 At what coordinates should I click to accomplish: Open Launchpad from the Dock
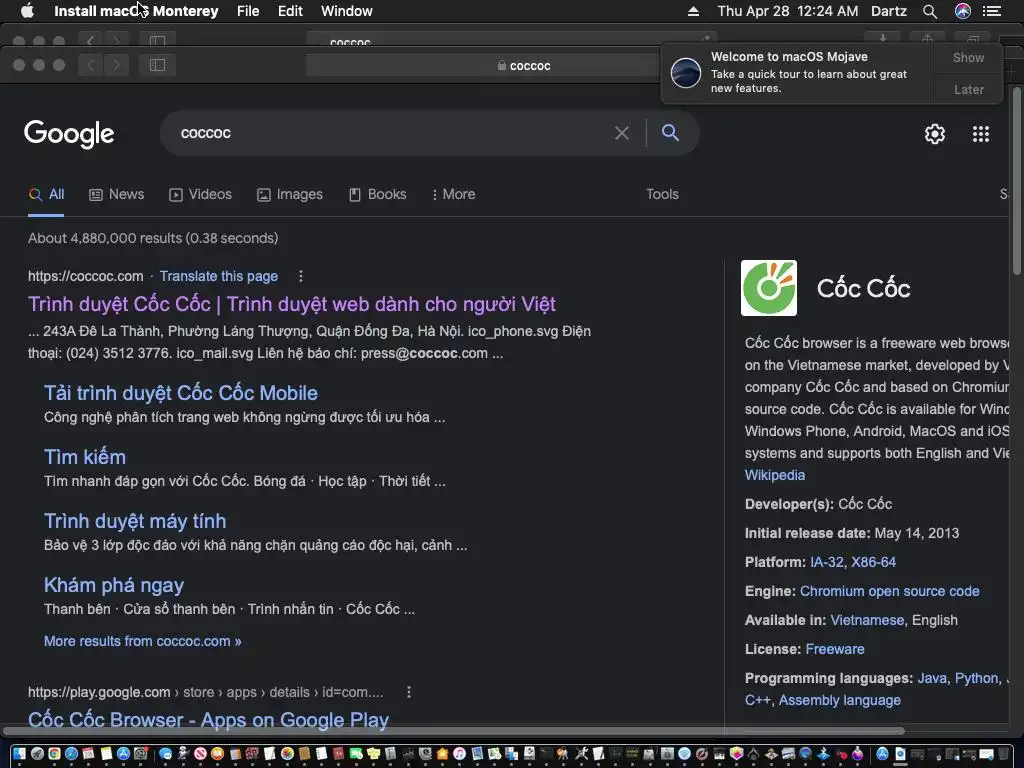[37, 754]
